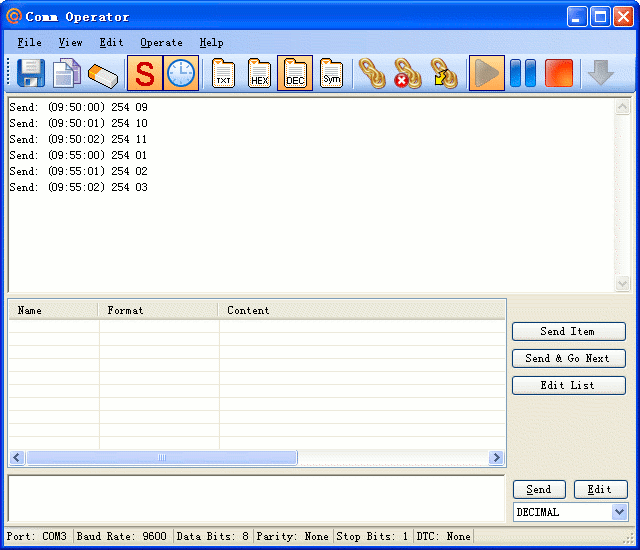
Task: Click the Send button beside input box
Action: (x=539, y=489)
